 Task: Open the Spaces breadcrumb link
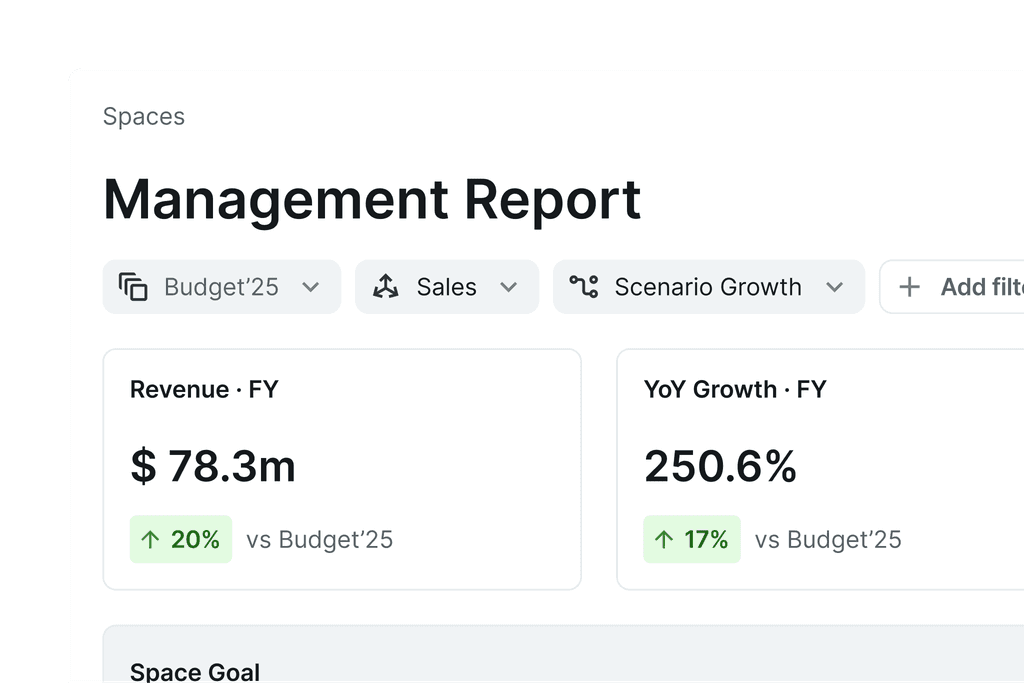(x=143, y=117)
